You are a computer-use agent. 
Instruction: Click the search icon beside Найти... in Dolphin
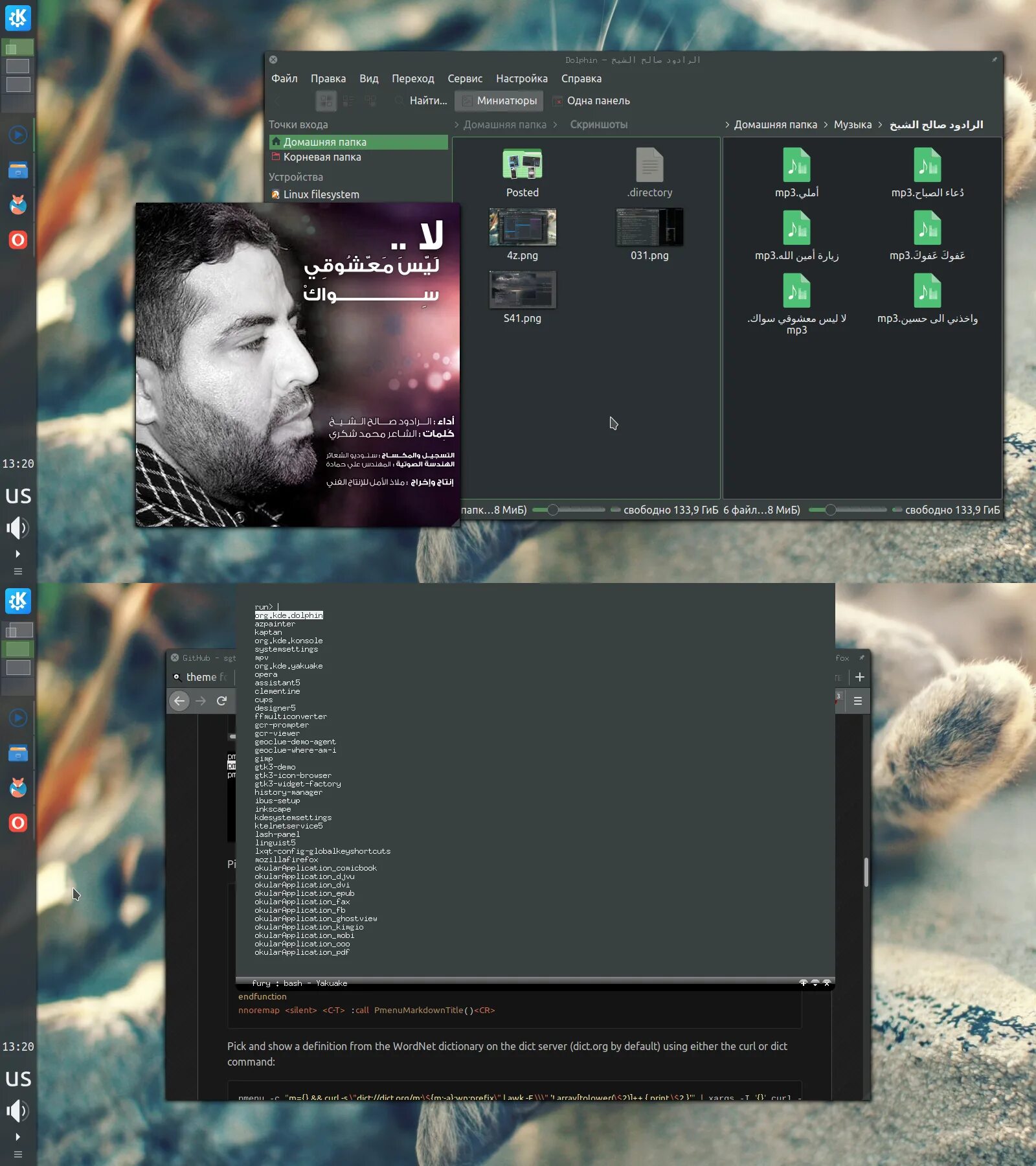400,100
